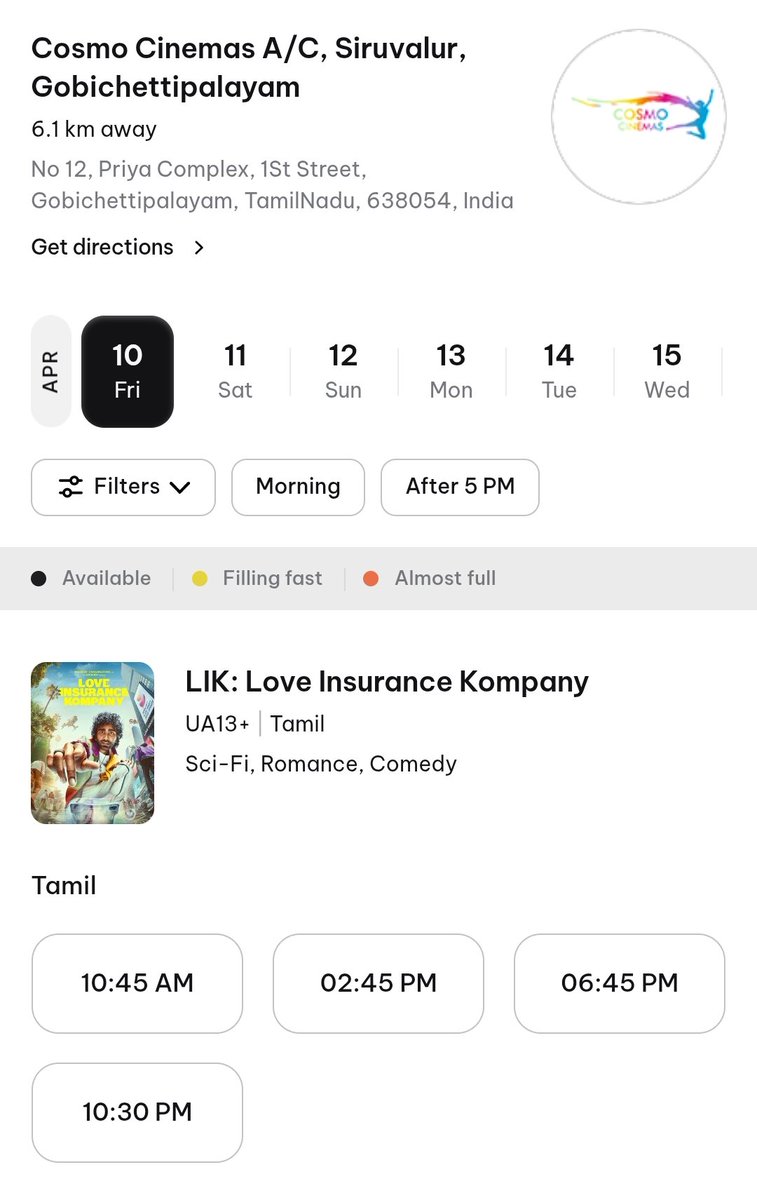Click the Almost full orange dot

click(371, 578)
